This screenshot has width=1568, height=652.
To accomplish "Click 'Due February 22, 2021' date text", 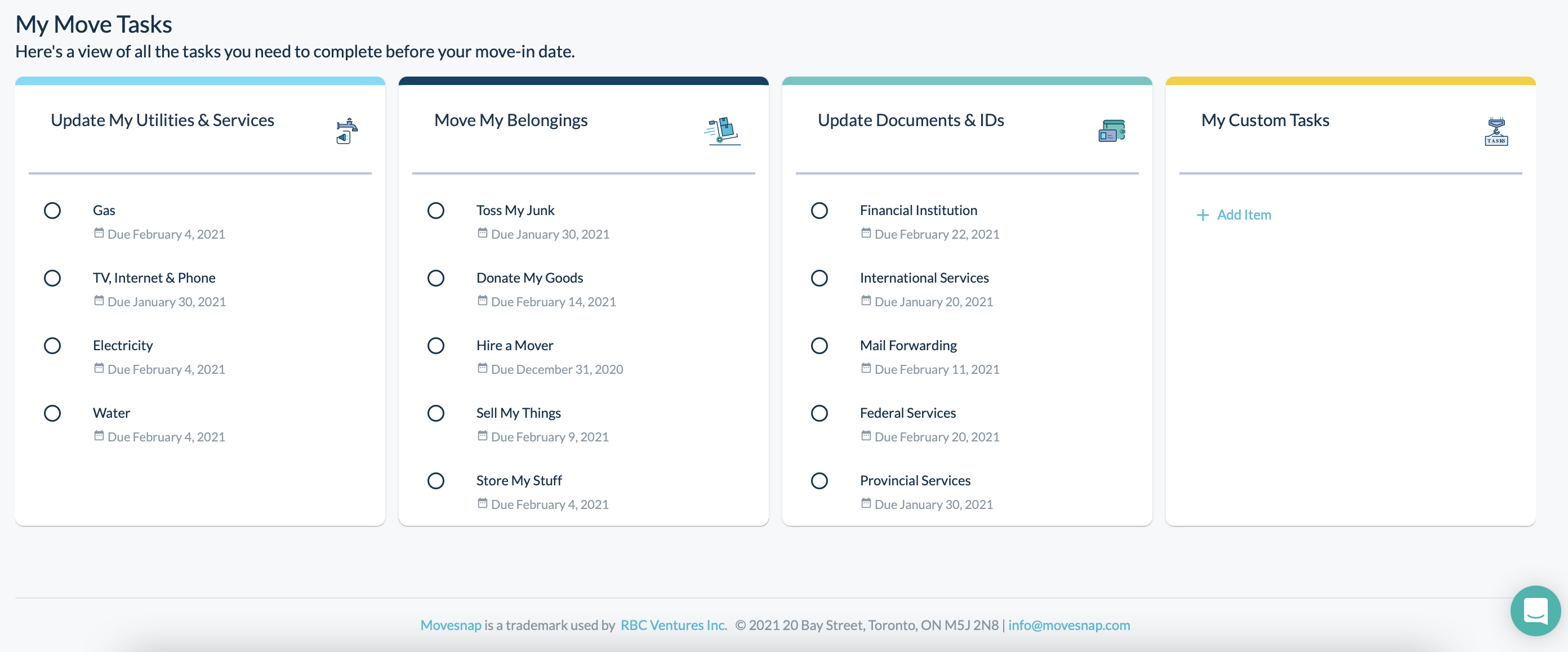I will tap(937, 234).
